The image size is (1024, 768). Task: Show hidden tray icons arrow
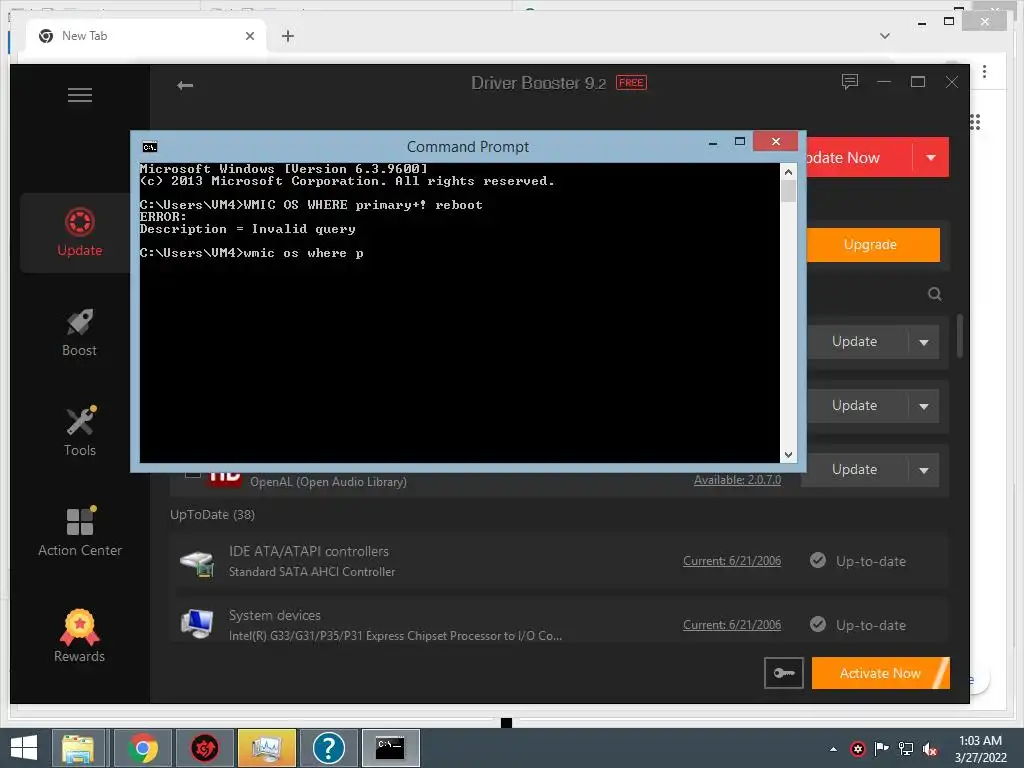pos(833,749)
